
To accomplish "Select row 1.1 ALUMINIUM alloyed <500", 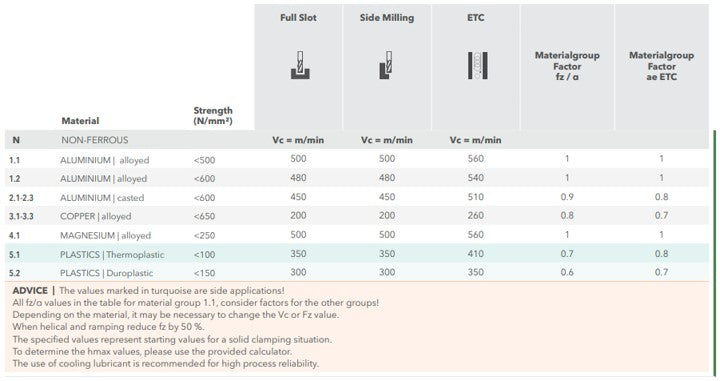I will tap(357, 159).
